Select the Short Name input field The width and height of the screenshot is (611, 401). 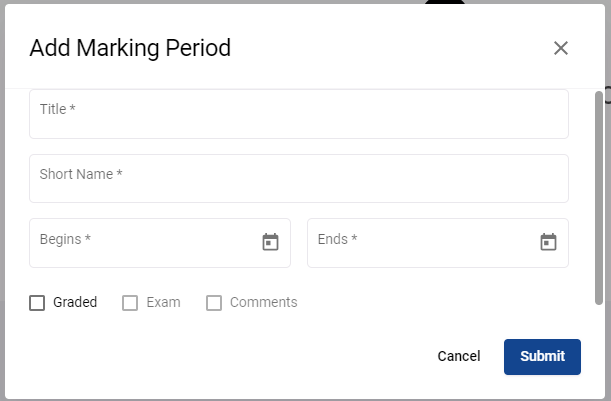(299, 178)
